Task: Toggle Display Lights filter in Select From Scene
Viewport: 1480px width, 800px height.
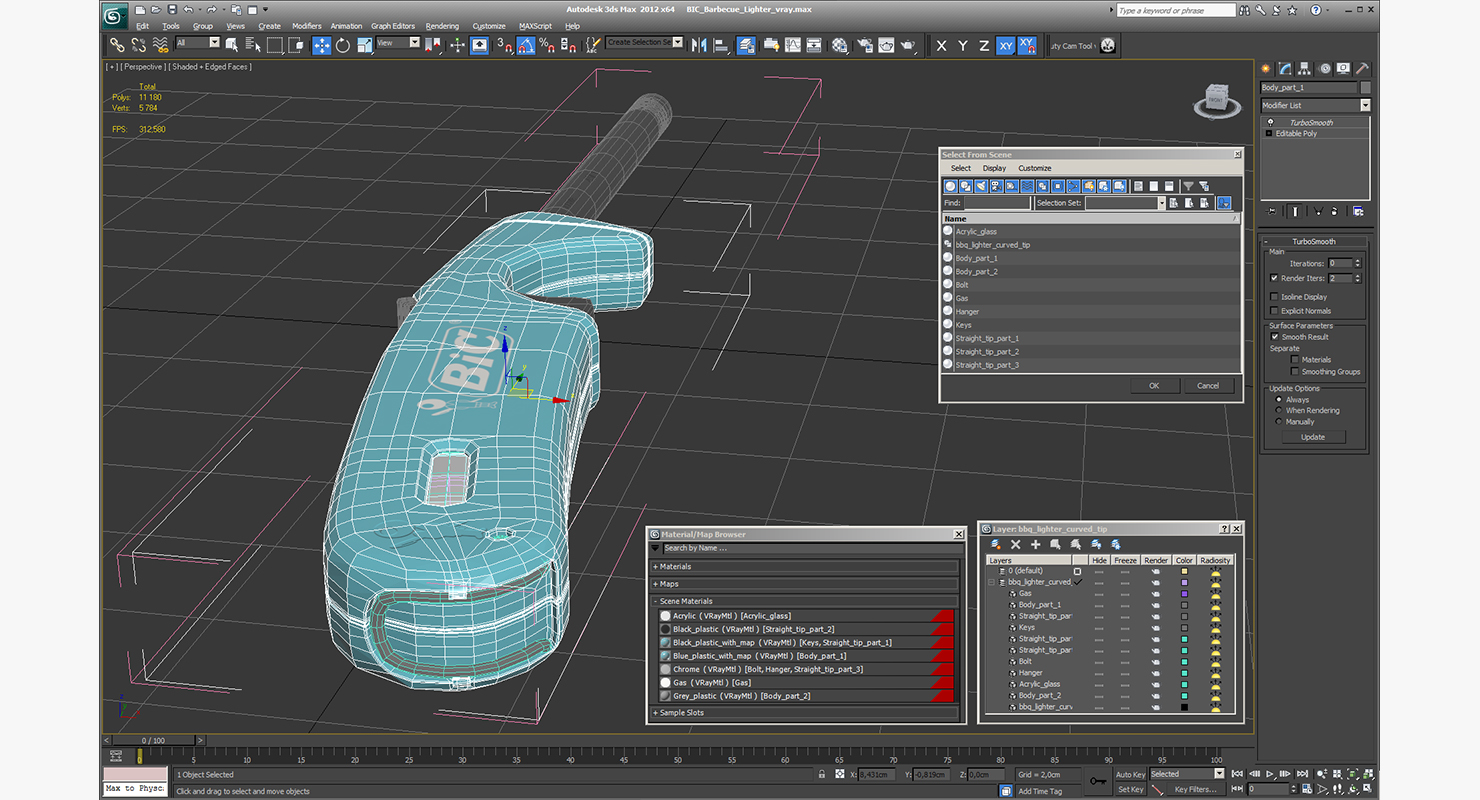Action: (x=981, y=186)
